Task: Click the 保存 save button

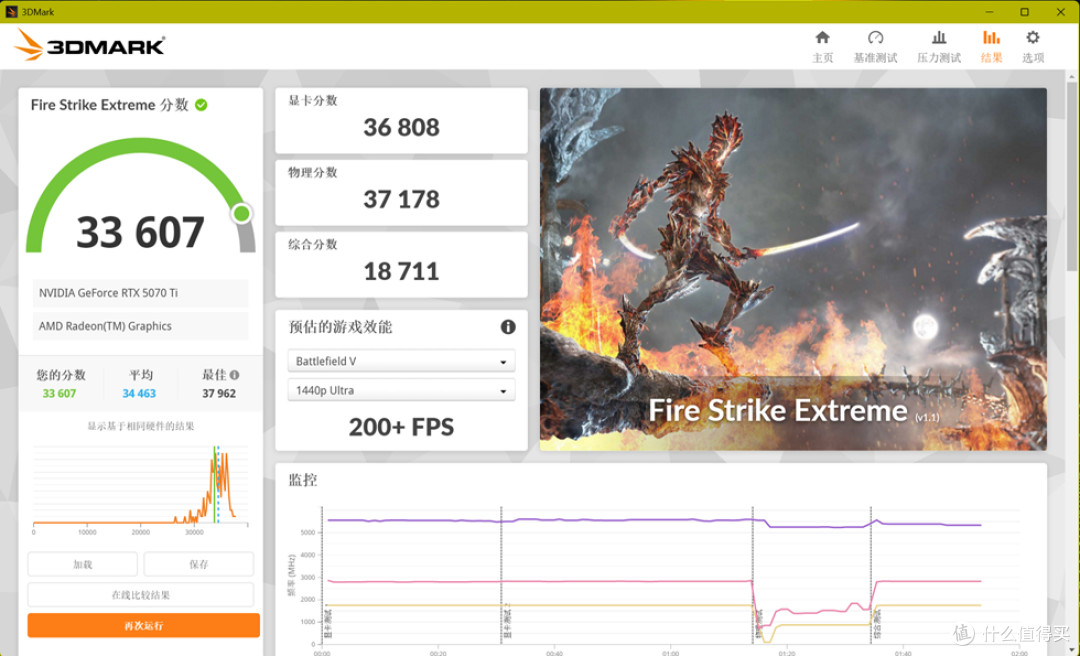Action: click(198, 564)
